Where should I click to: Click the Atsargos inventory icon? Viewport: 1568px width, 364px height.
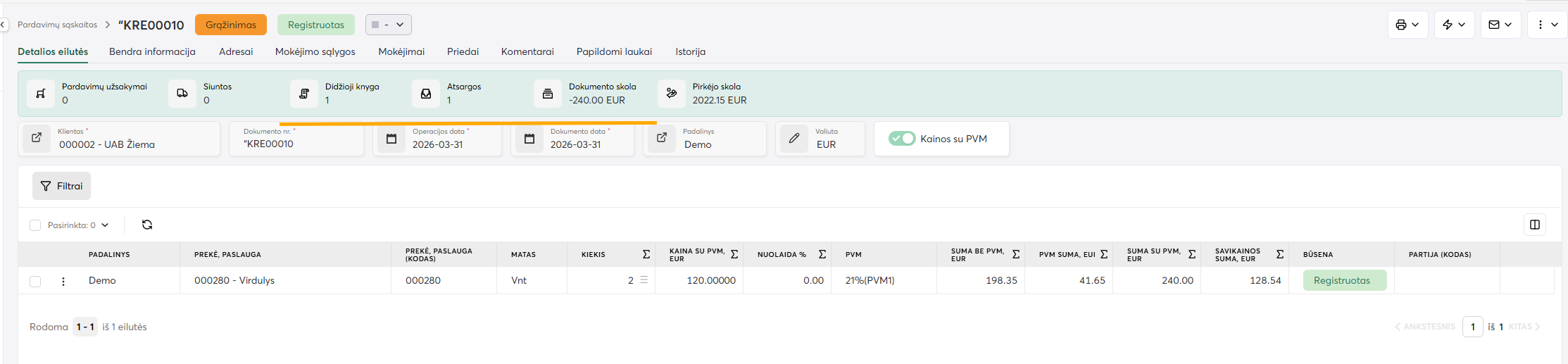point(426,94)
